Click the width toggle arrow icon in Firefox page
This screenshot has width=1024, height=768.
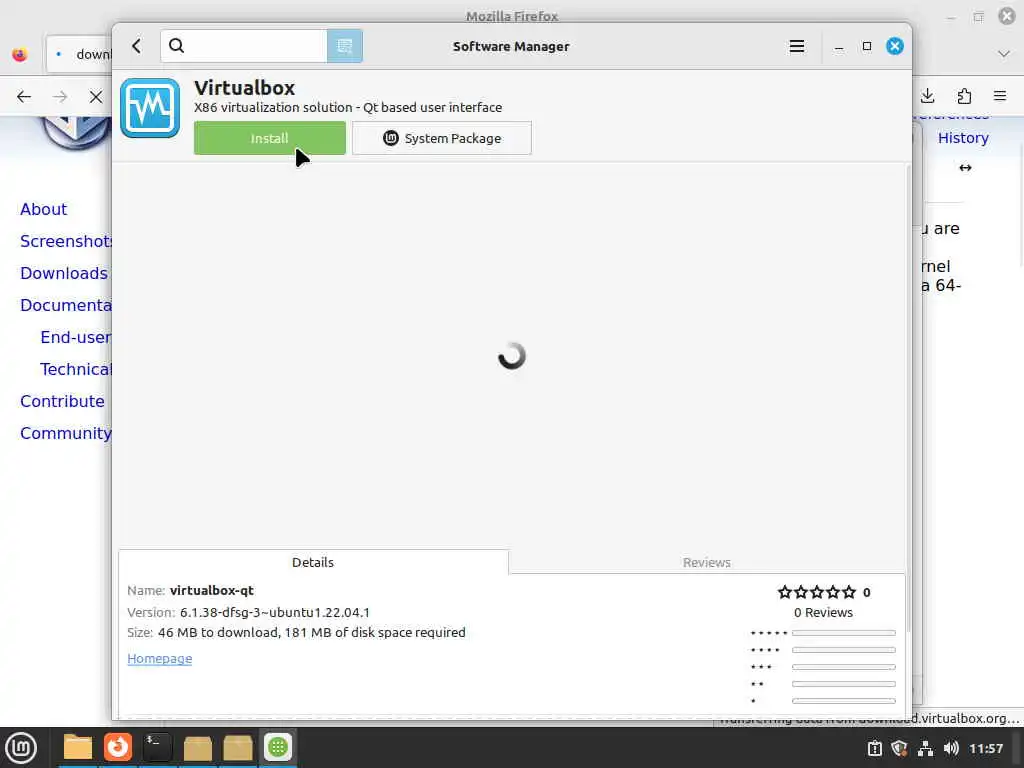pyautogui.click(x=965, y=168)
